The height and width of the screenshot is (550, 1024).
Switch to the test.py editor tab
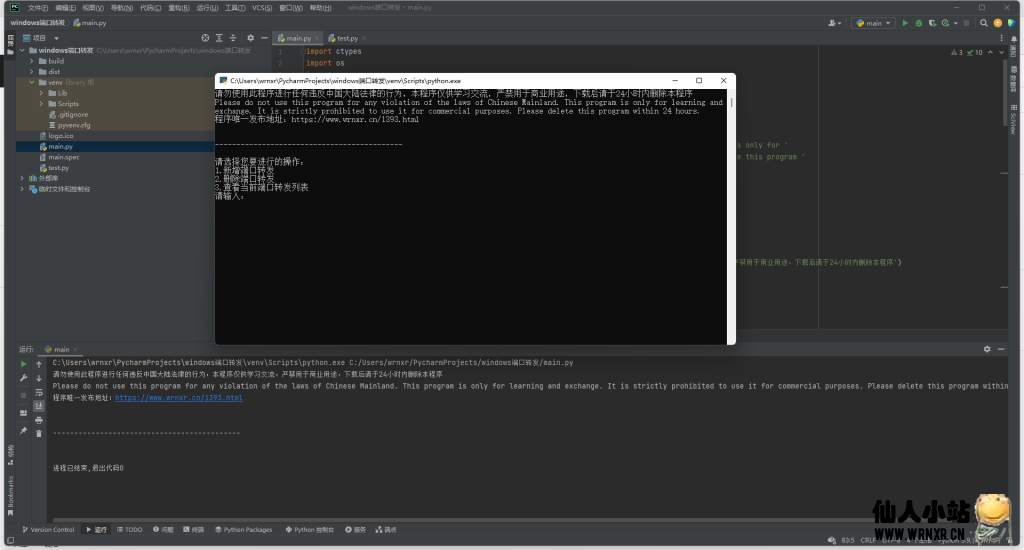click(347, 37)
